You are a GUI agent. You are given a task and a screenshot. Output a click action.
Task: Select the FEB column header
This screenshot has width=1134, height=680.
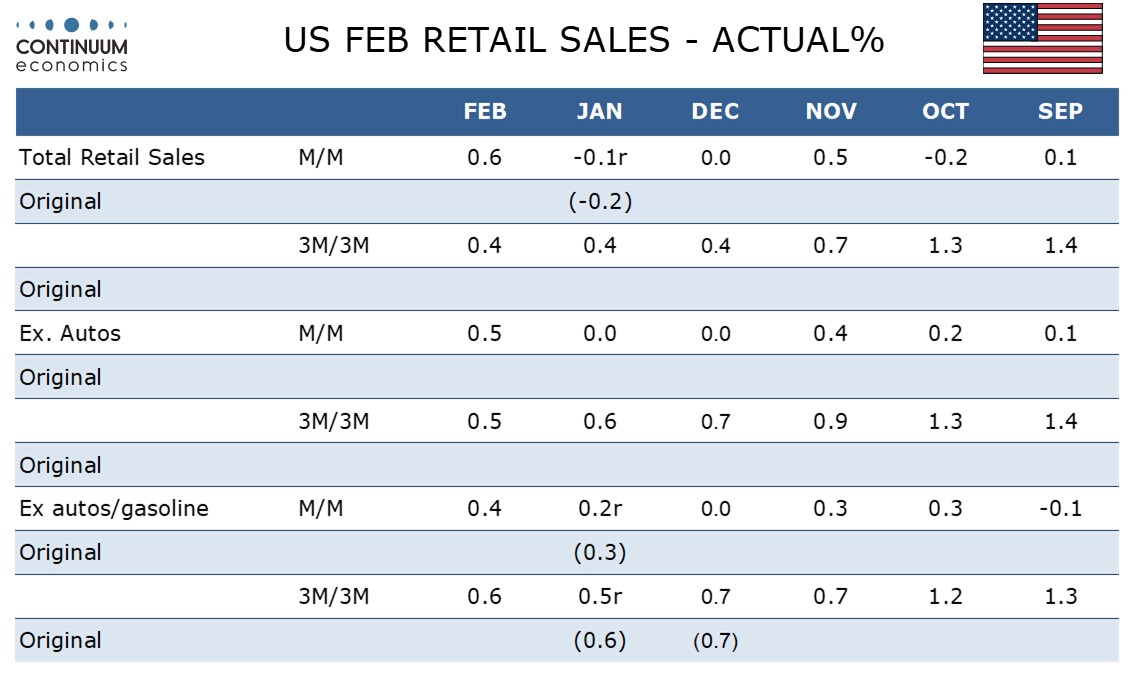click(x=485, y=112)
